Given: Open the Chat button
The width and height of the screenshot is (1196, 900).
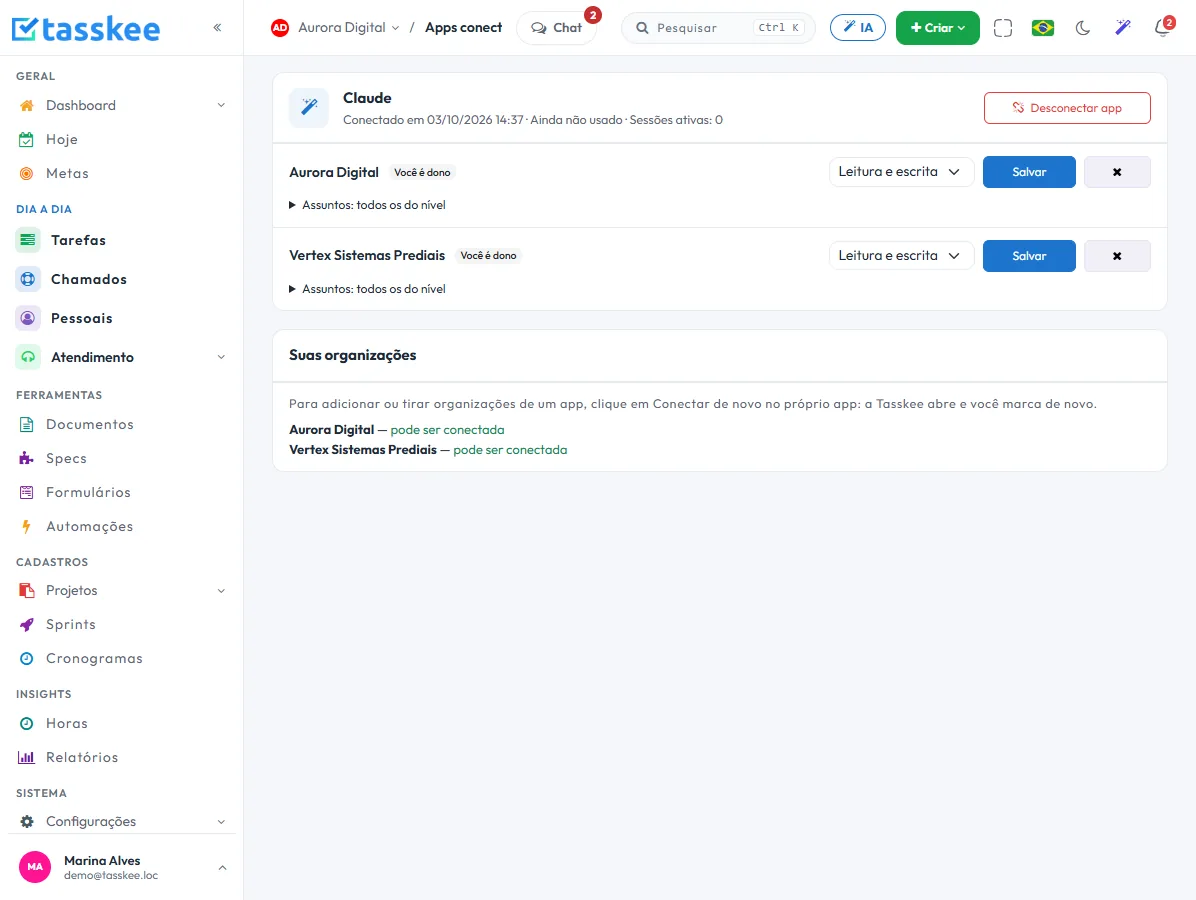Looking at the screenshot, I should pyautogui.click(x=557, y=28).
